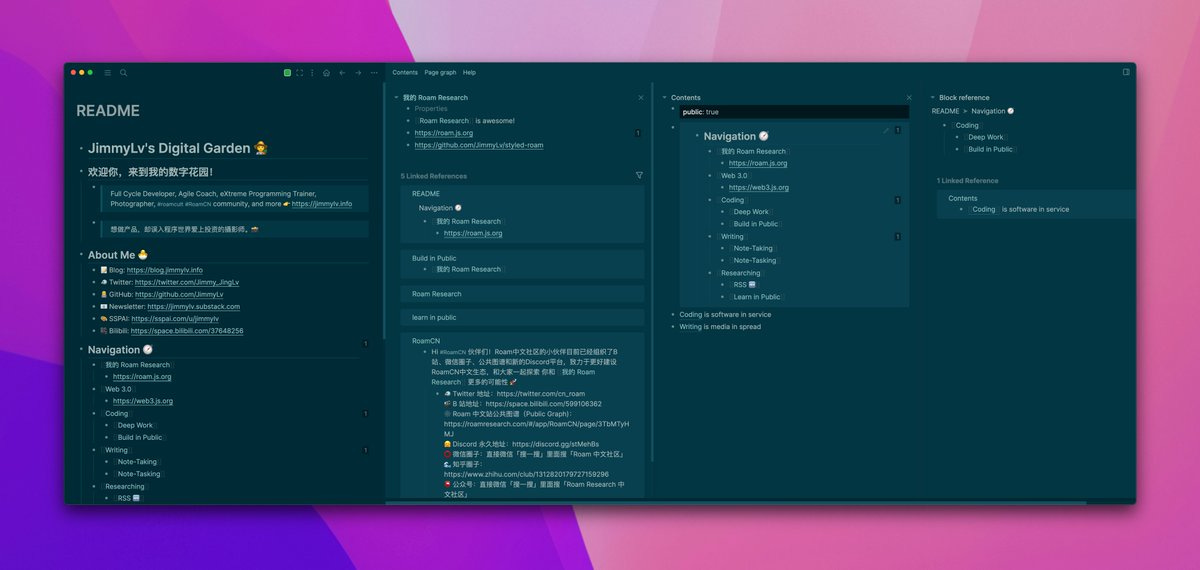Open search with the magnifier icon
Screen dimensions: 1200x570
[x=124, y=73]
